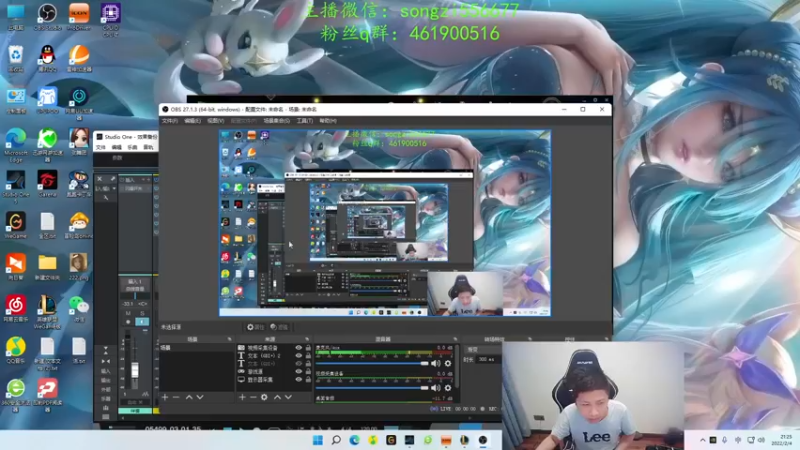
Task: Open taskbar Search
Action: coord(336,440)
